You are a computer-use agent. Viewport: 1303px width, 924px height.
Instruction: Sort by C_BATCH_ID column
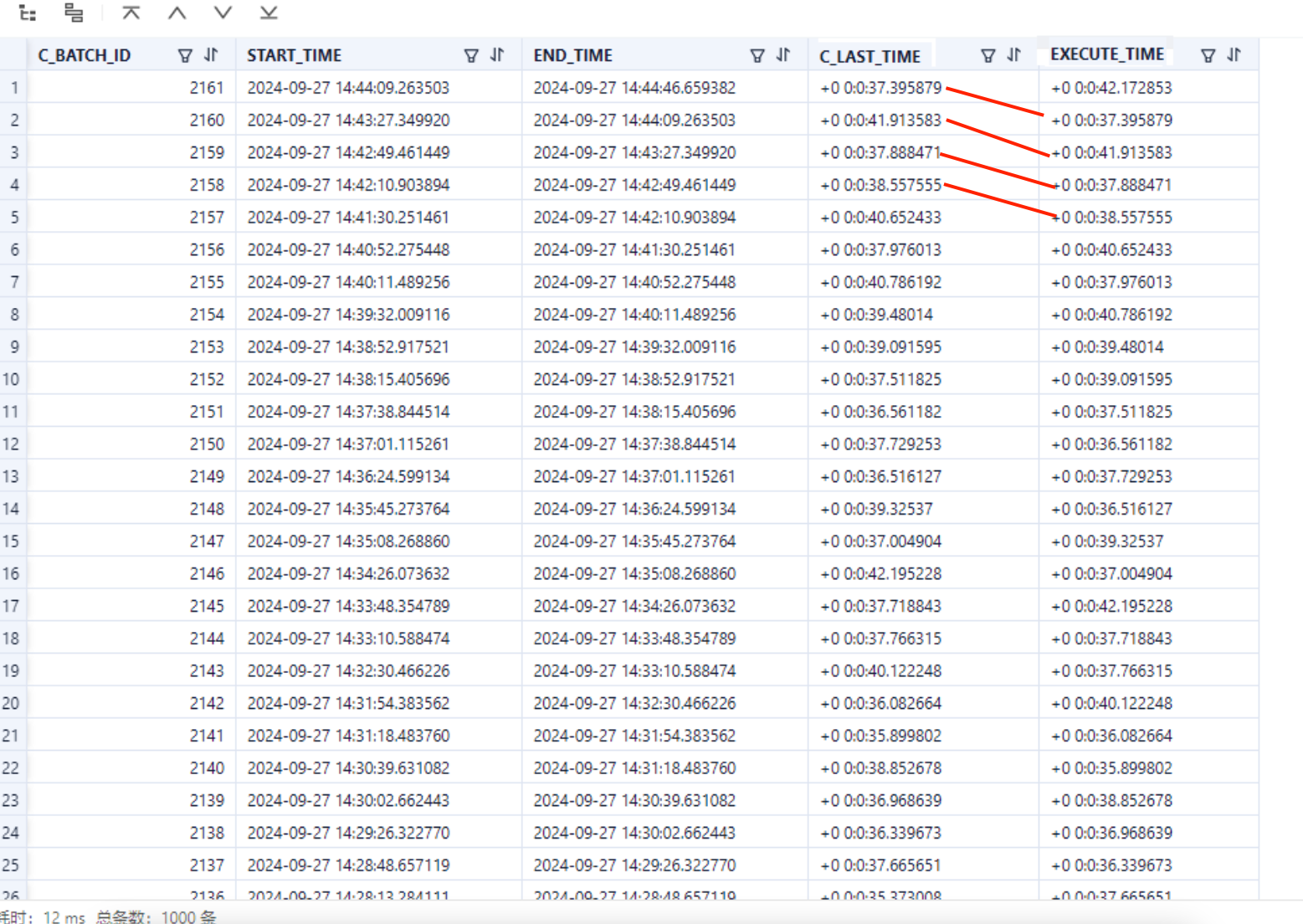211,55
